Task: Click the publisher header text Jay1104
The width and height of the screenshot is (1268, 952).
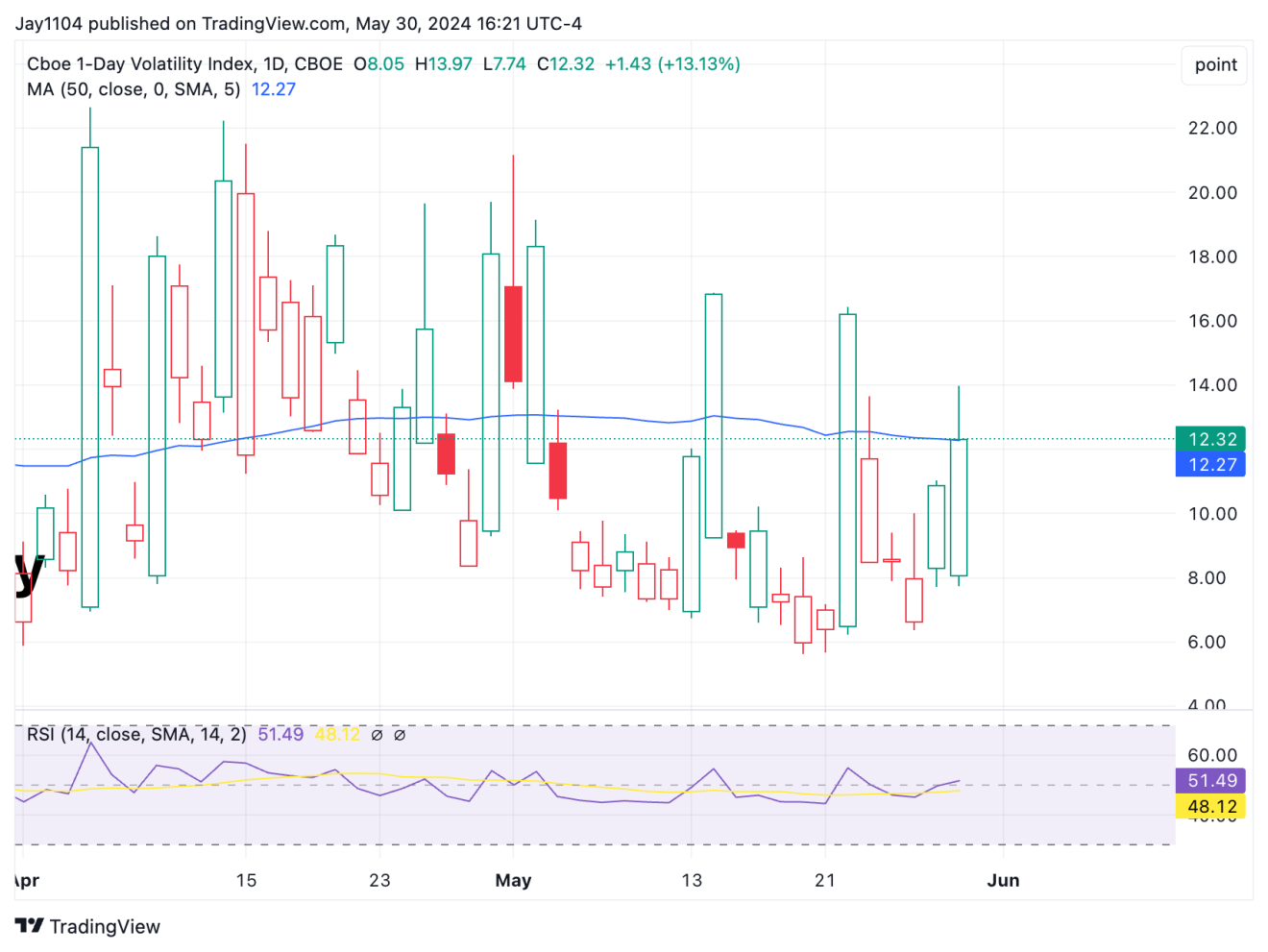Action: (49, 24)
